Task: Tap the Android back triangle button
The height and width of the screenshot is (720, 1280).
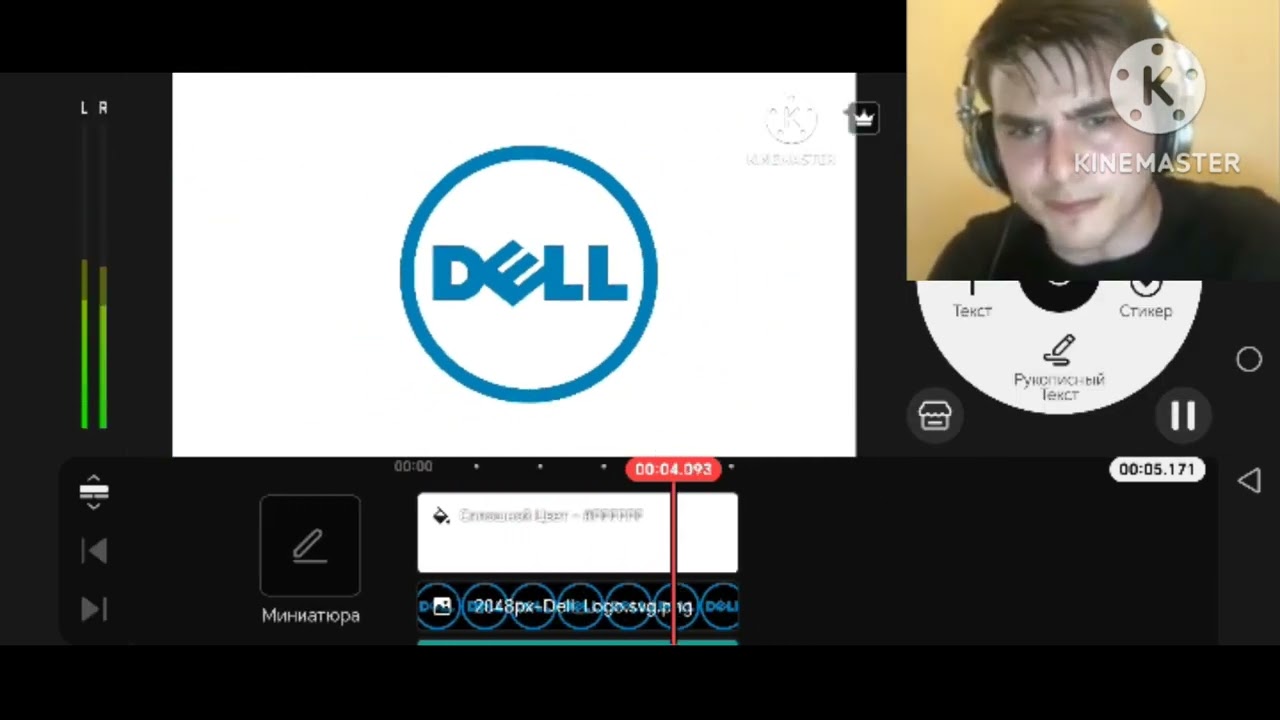Action: point(1249,481)
